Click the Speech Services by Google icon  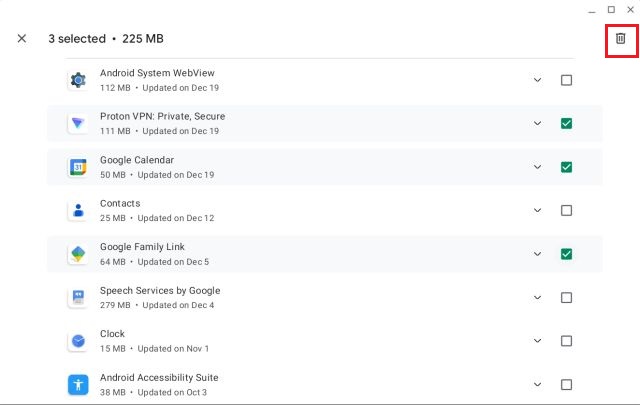(78, 297)
